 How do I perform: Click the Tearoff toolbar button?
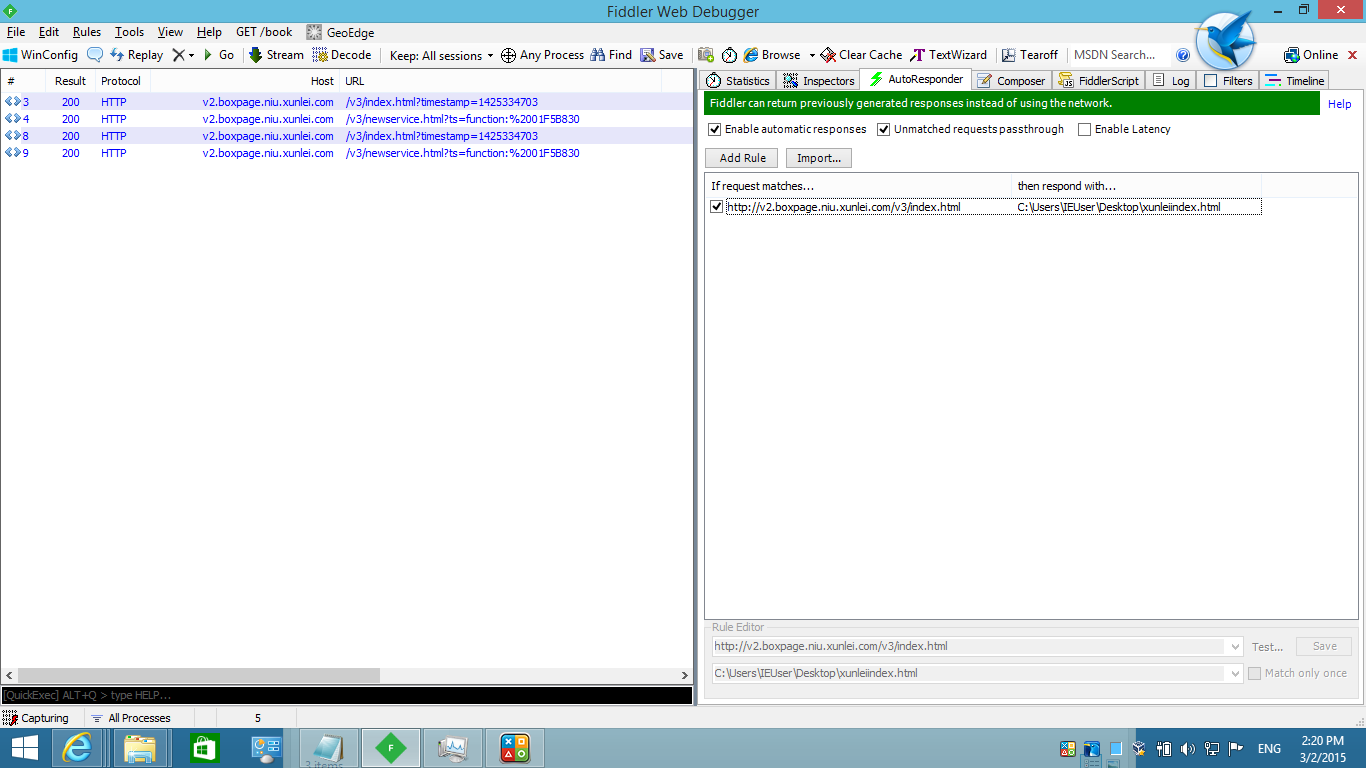[x=1030, y=55]
